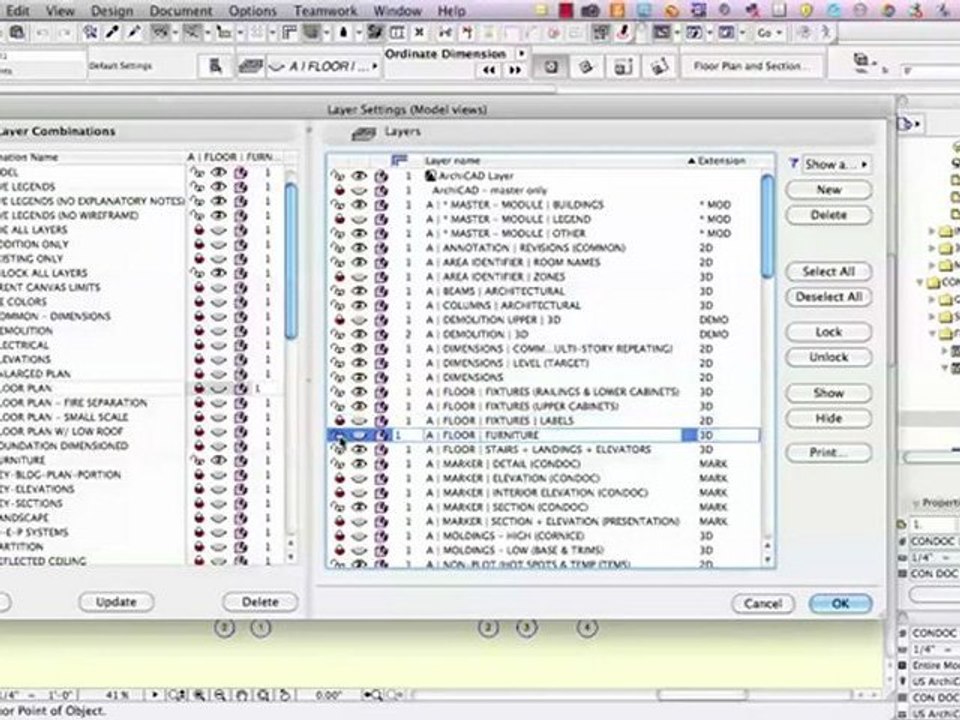Image resolution: width=960 pixels, height=720 pixels.
Task: Click the Show button
Action: [x=828, y=393]
